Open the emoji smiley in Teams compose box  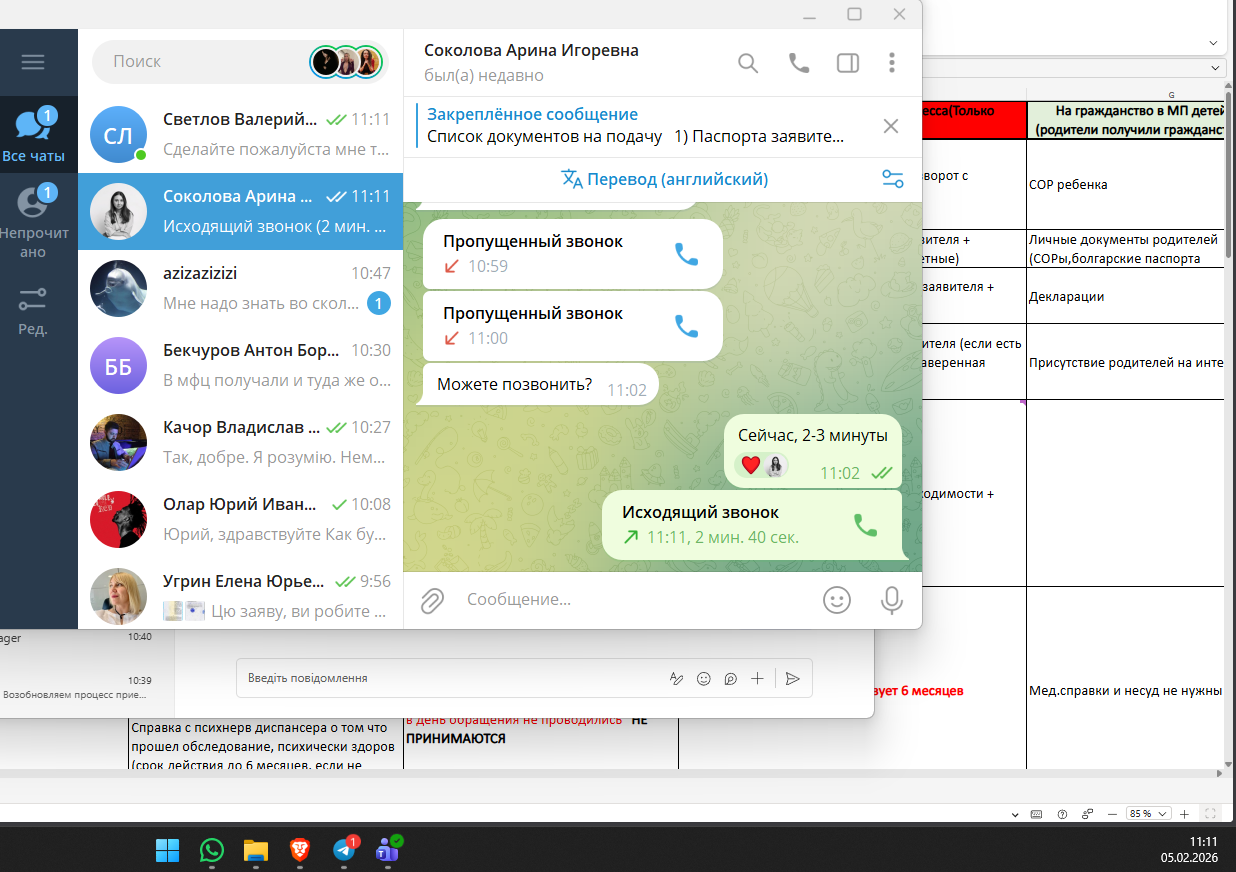(703, 678)
